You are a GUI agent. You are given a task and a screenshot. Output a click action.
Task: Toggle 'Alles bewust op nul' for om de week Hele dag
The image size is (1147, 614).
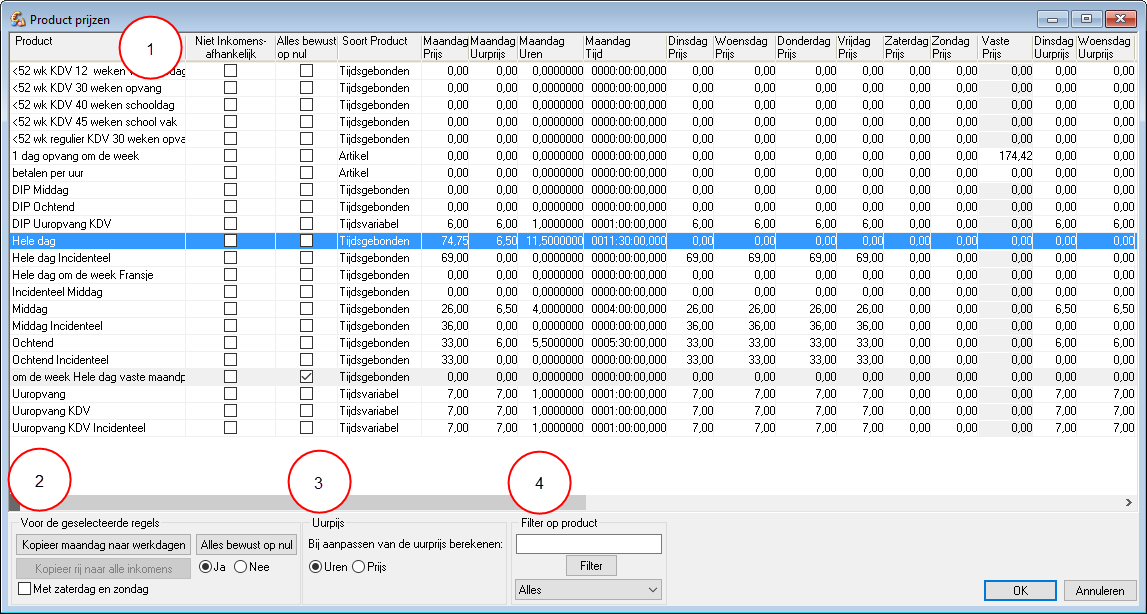point(307,376)
